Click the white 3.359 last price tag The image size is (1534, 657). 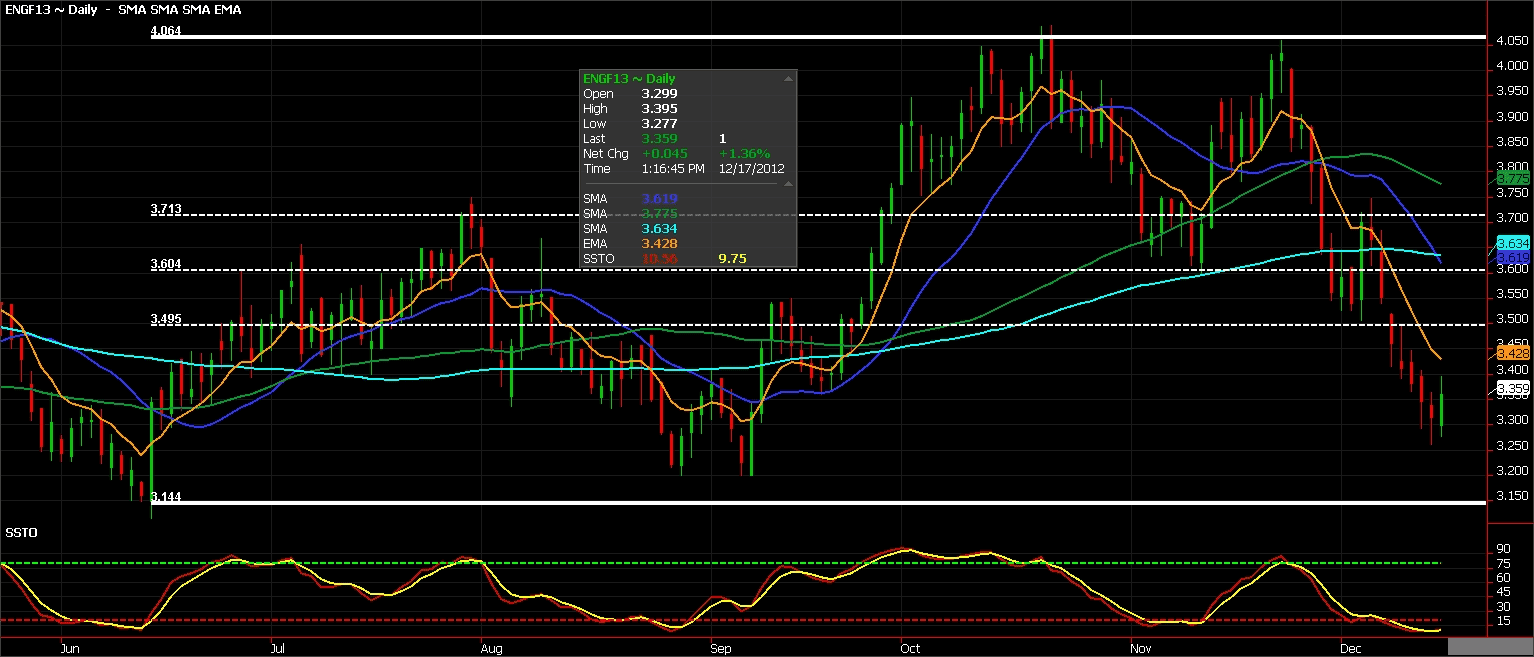(x=1513, y=389)
